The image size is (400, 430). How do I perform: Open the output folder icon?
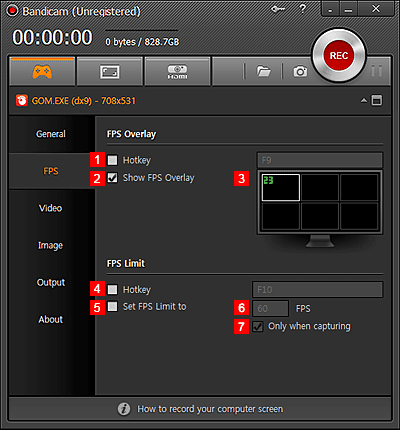point(263,71)
